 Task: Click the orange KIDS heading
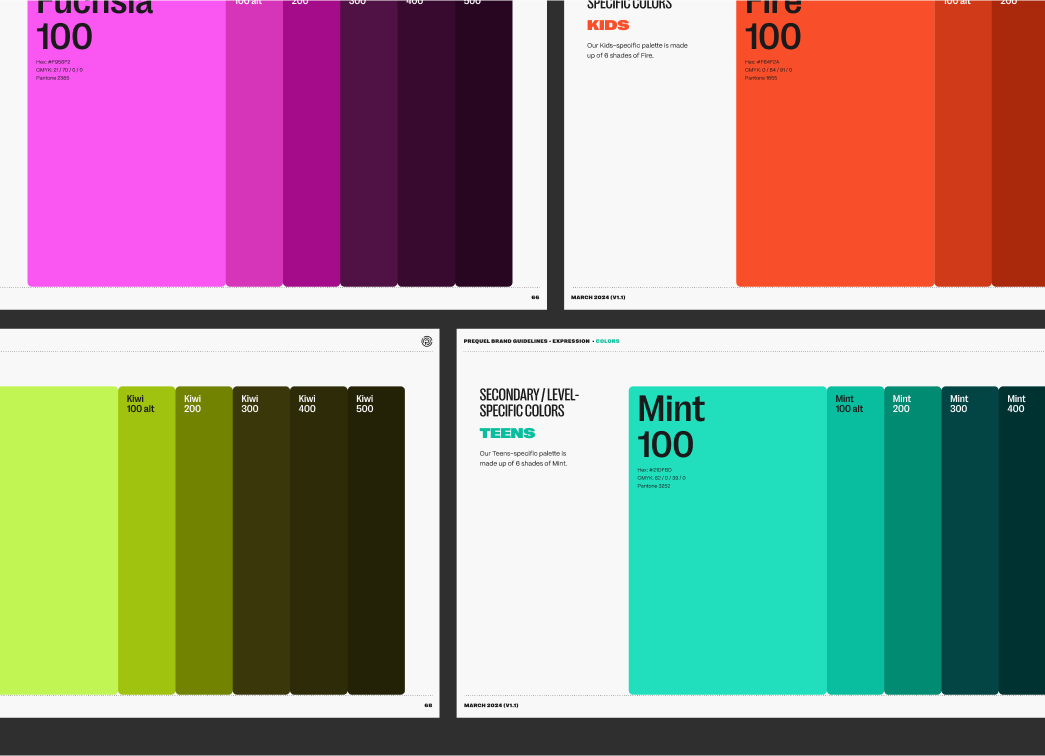point(608,25)
